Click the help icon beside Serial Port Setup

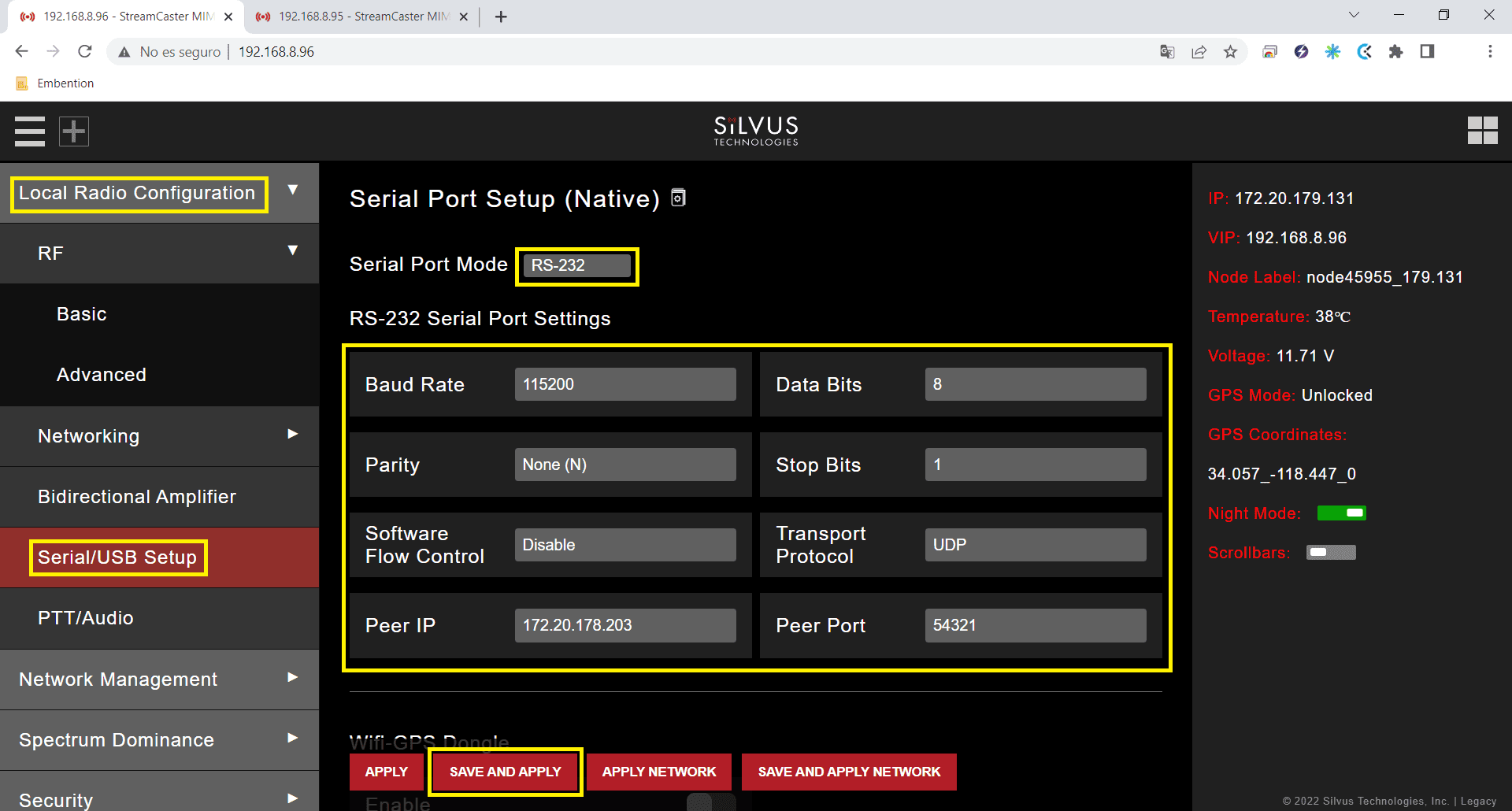[x=678, y=198]
